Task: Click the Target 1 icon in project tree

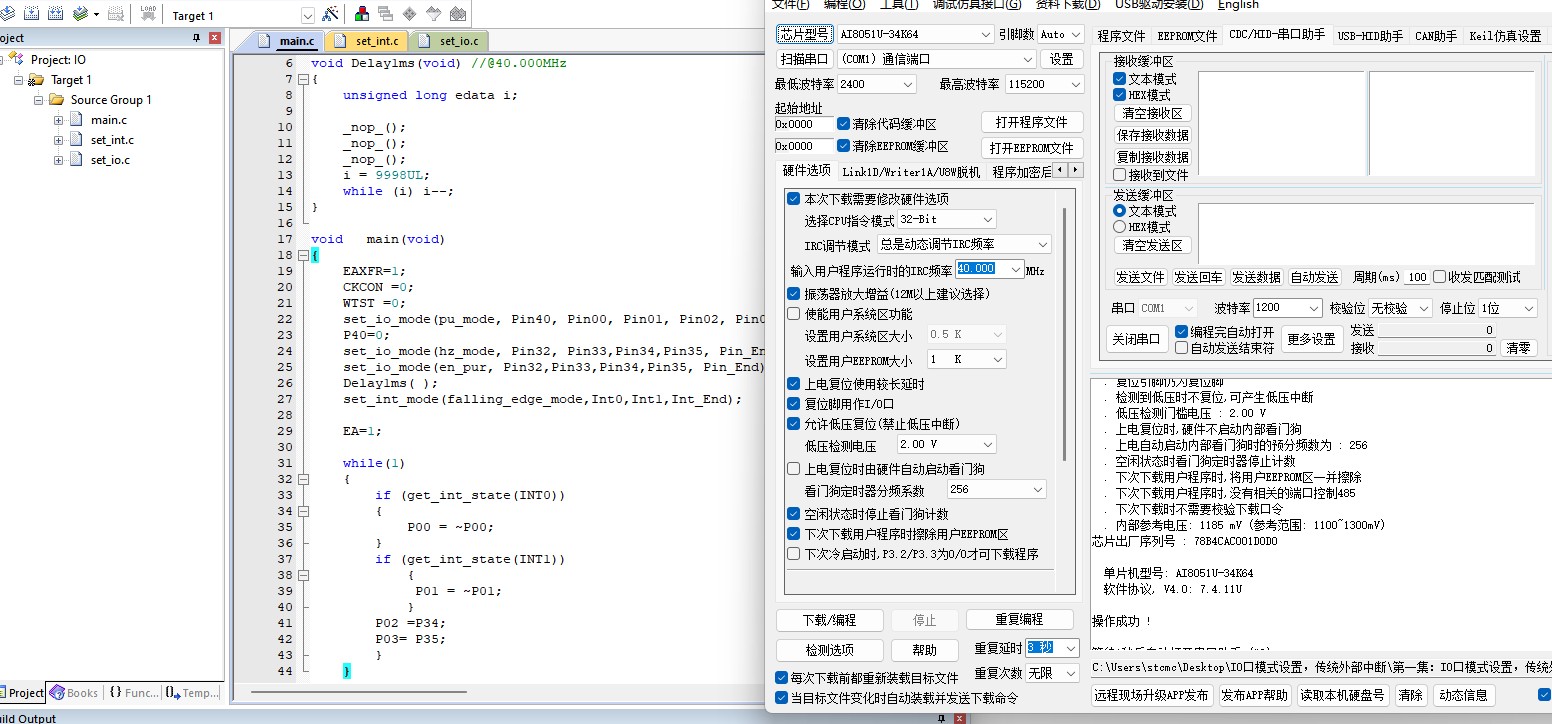Action: pos(36,80)
